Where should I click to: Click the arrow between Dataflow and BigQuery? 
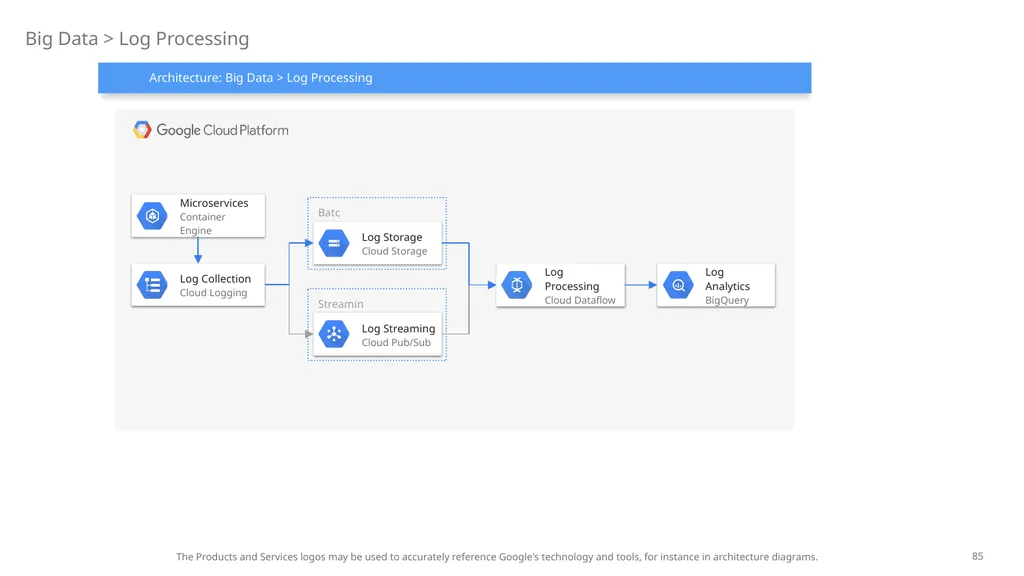tap(641, 285)
